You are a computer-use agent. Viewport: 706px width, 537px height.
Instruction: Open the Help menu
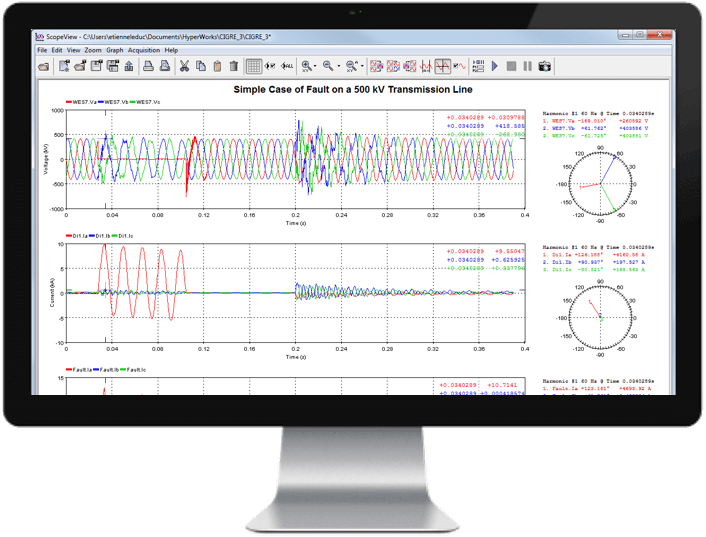click(171, 50)
